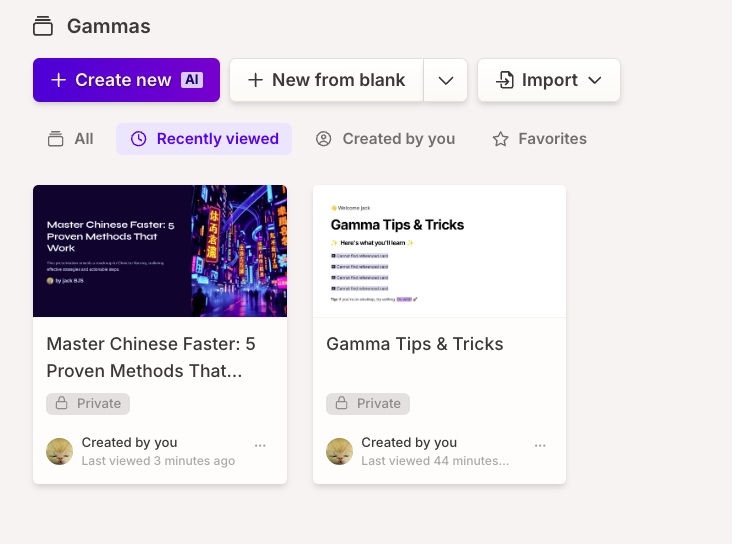
Task: Click the Gammas stack icon in header
Action: coord(43,26)
